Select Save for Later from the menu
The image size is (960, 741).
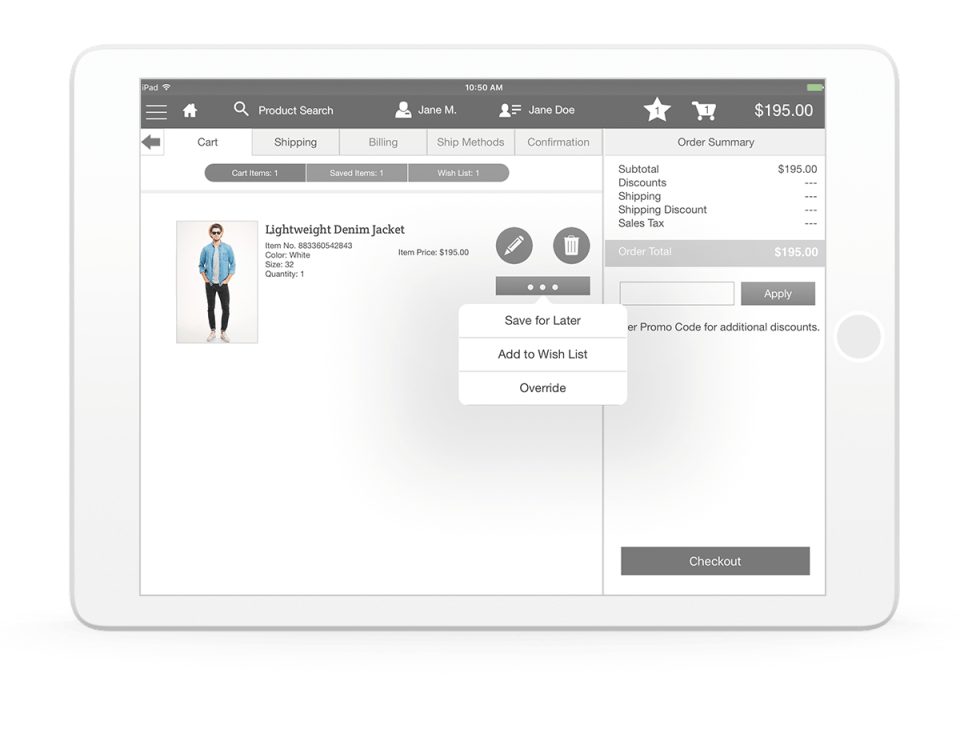point(542,320)
